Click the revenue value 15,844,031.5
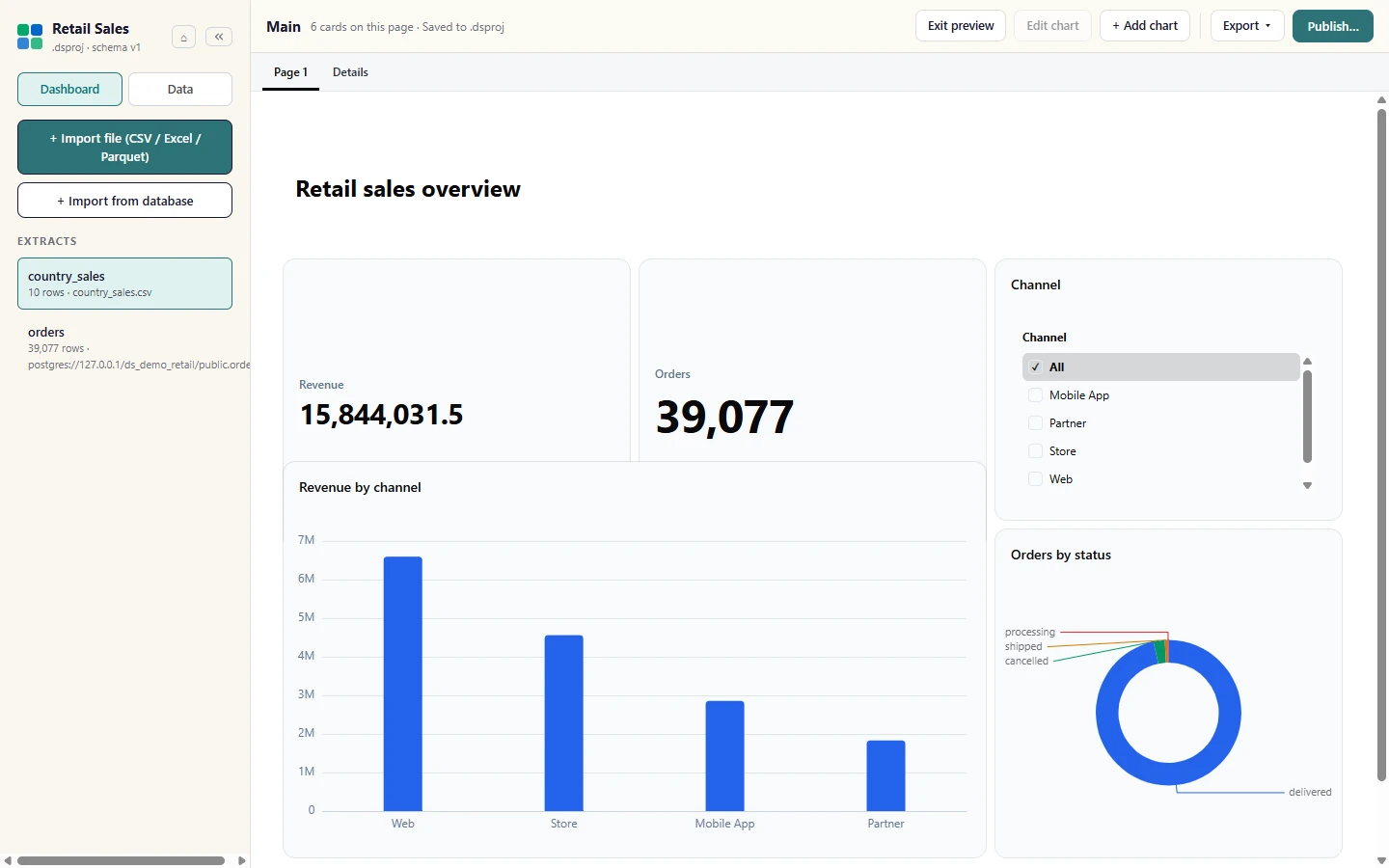Viewport: 1389px width, 868px height. pos(381,415)
